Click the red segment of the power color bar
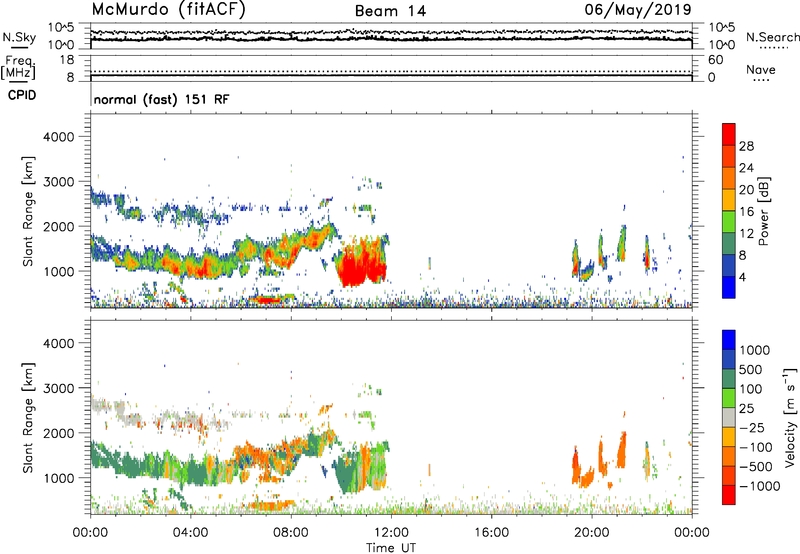This screenshot has height=554, width=800. (x=729, y=135)
